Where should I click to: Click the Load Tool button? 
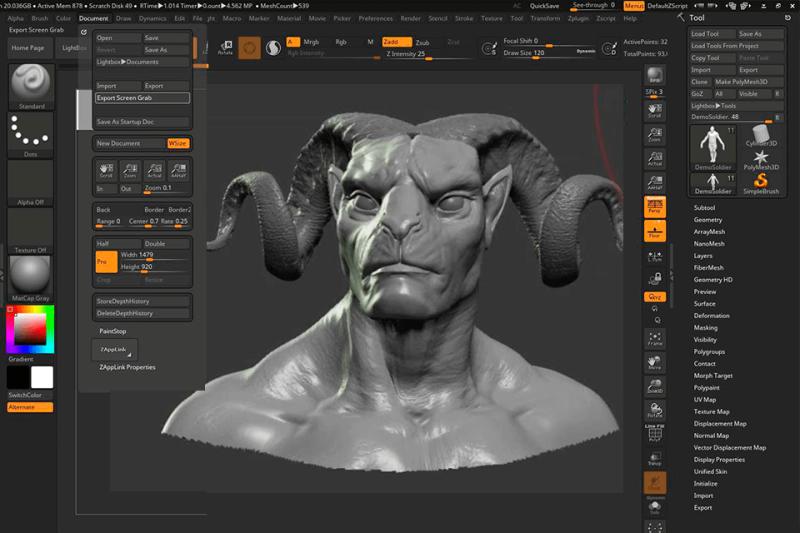pos(712,34)
